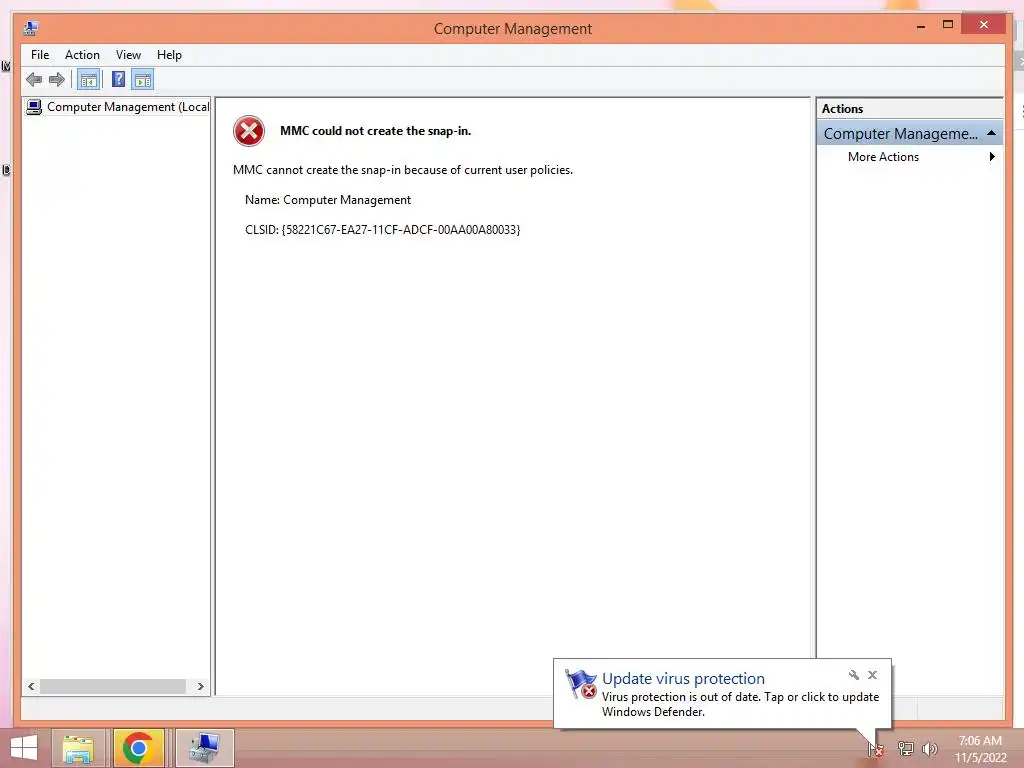Screen dimensions: 1024x768
Task: Click the Action Center flag tray icon
Action: tap(876, 749)
